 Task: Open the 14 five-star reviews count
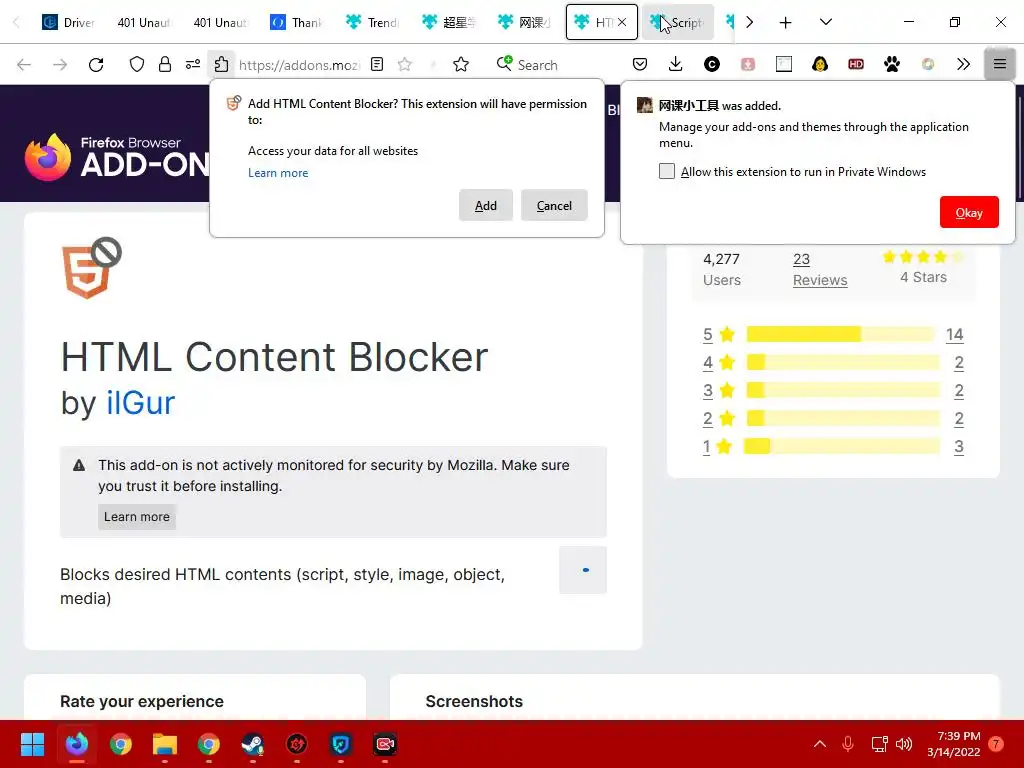(x=955, y=334)
